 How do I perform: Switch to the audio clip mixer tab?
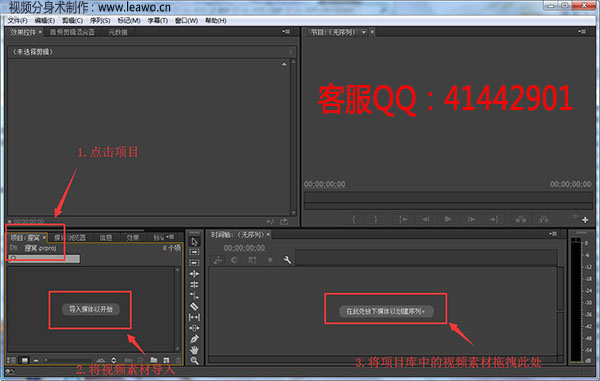pos(72,32)
